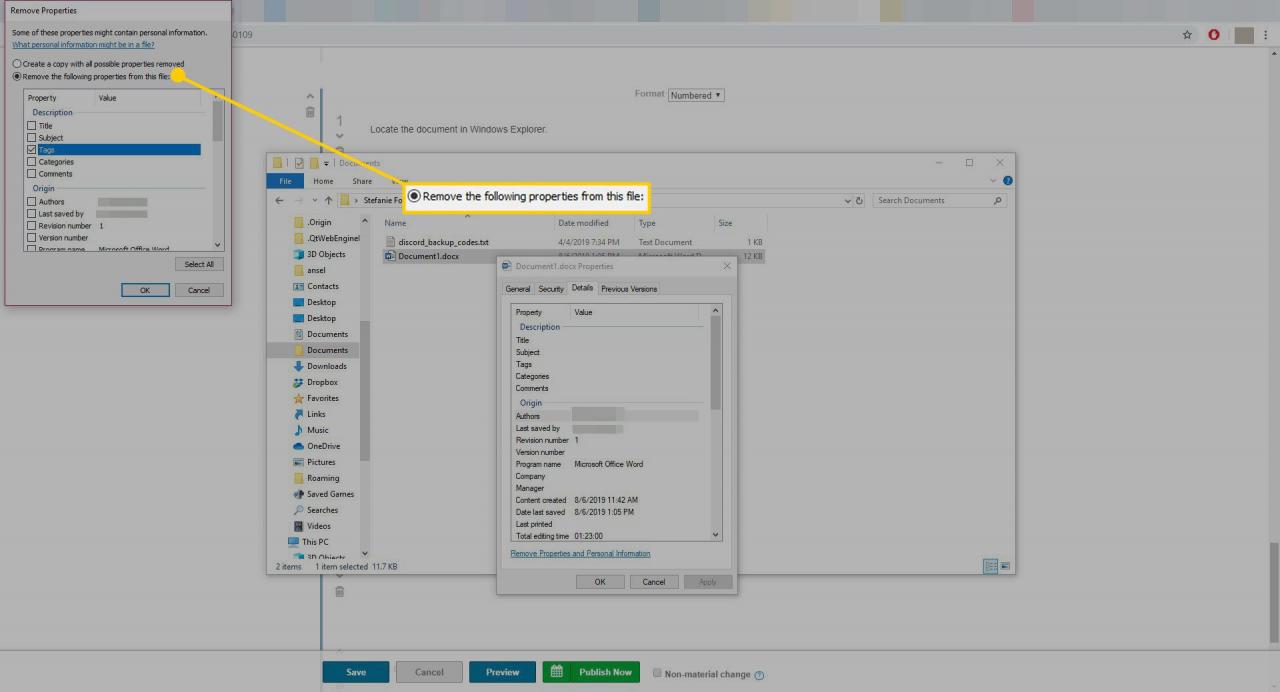
Task: Click scroll-down arrow in Remove Properties list
Action: [x=218, y=244]
